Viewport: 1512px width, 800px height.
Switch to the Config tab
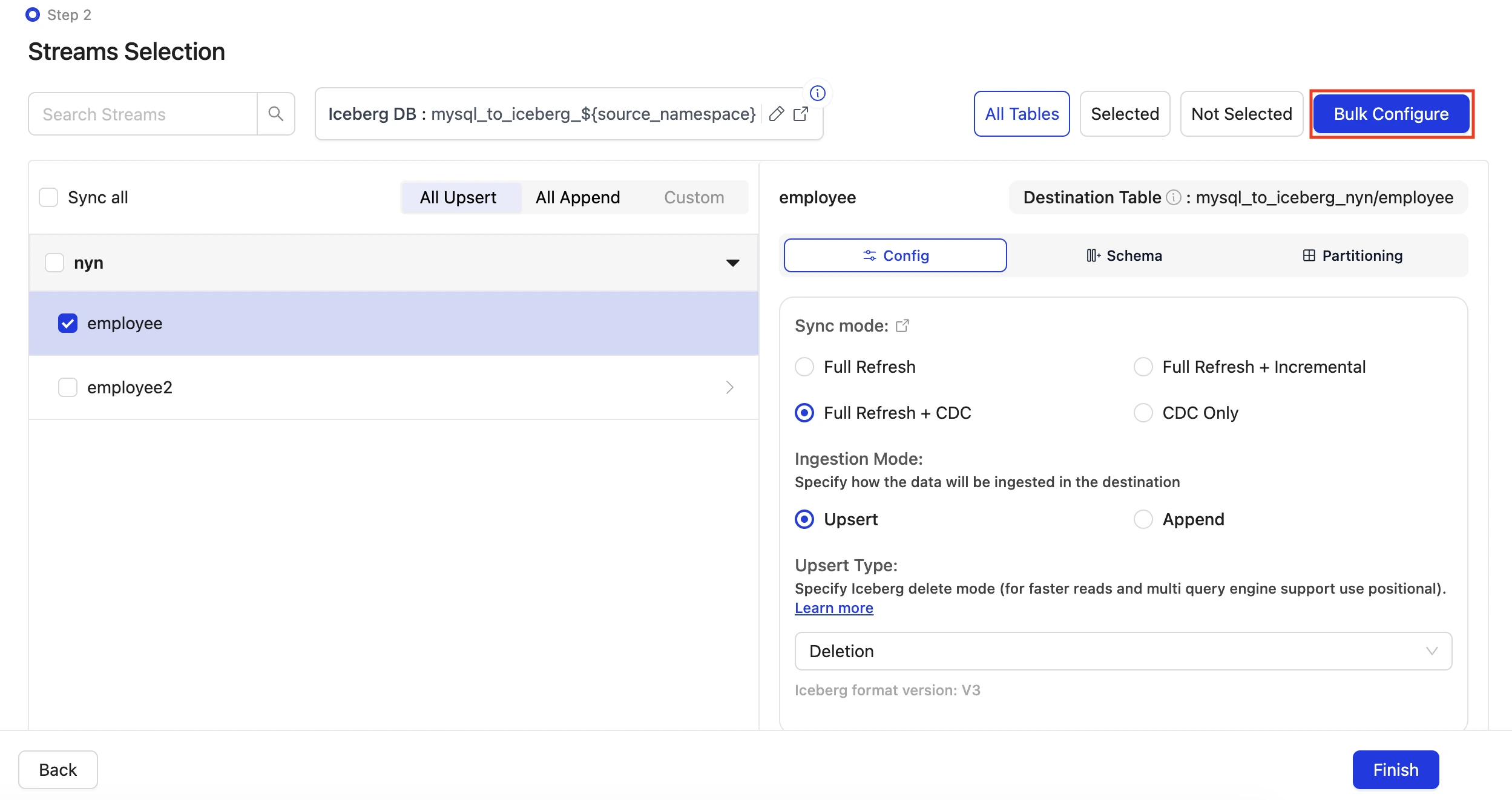895,255
